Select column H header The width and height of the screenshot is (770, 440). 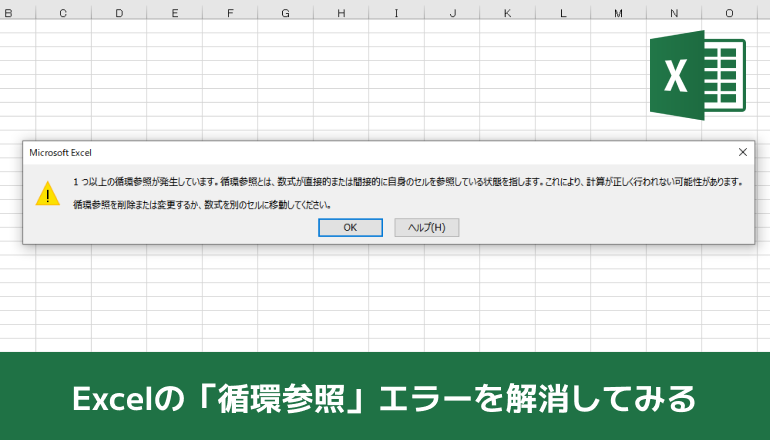point(341,13)
